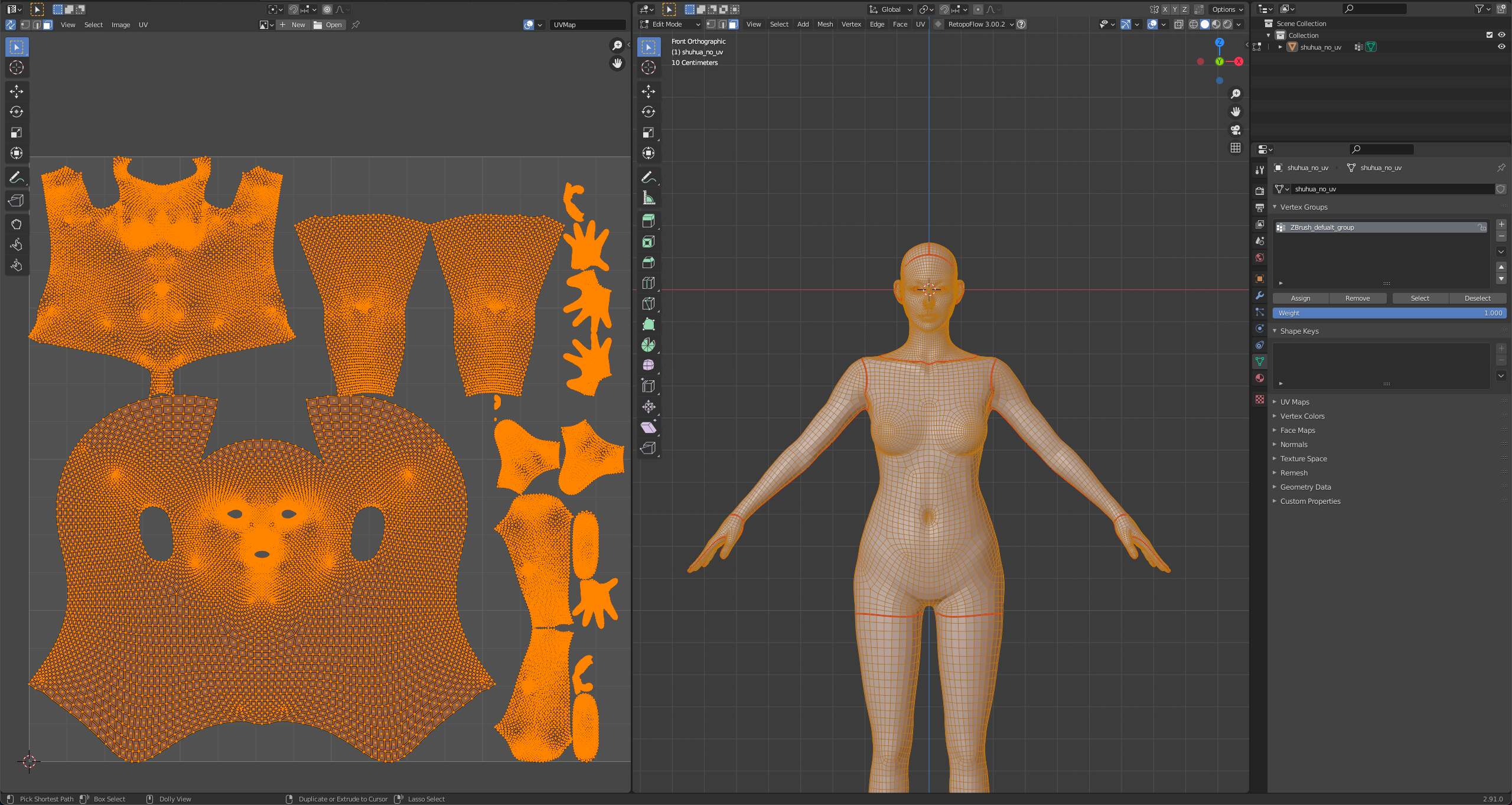Click the Assign vertex group button
1512x805 pixels.
[1301, 298]
